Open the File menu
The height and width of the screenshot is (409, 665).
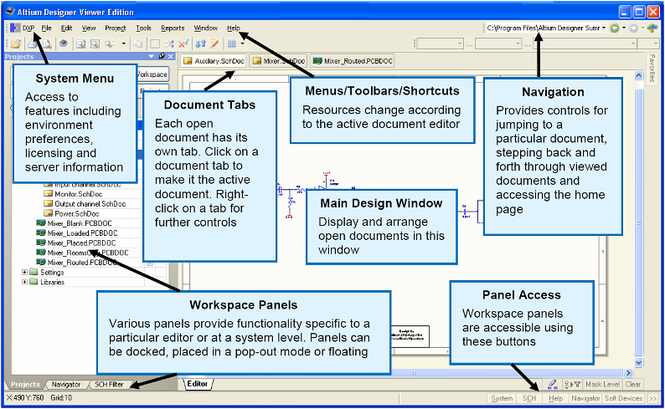(x=46, y=28)
